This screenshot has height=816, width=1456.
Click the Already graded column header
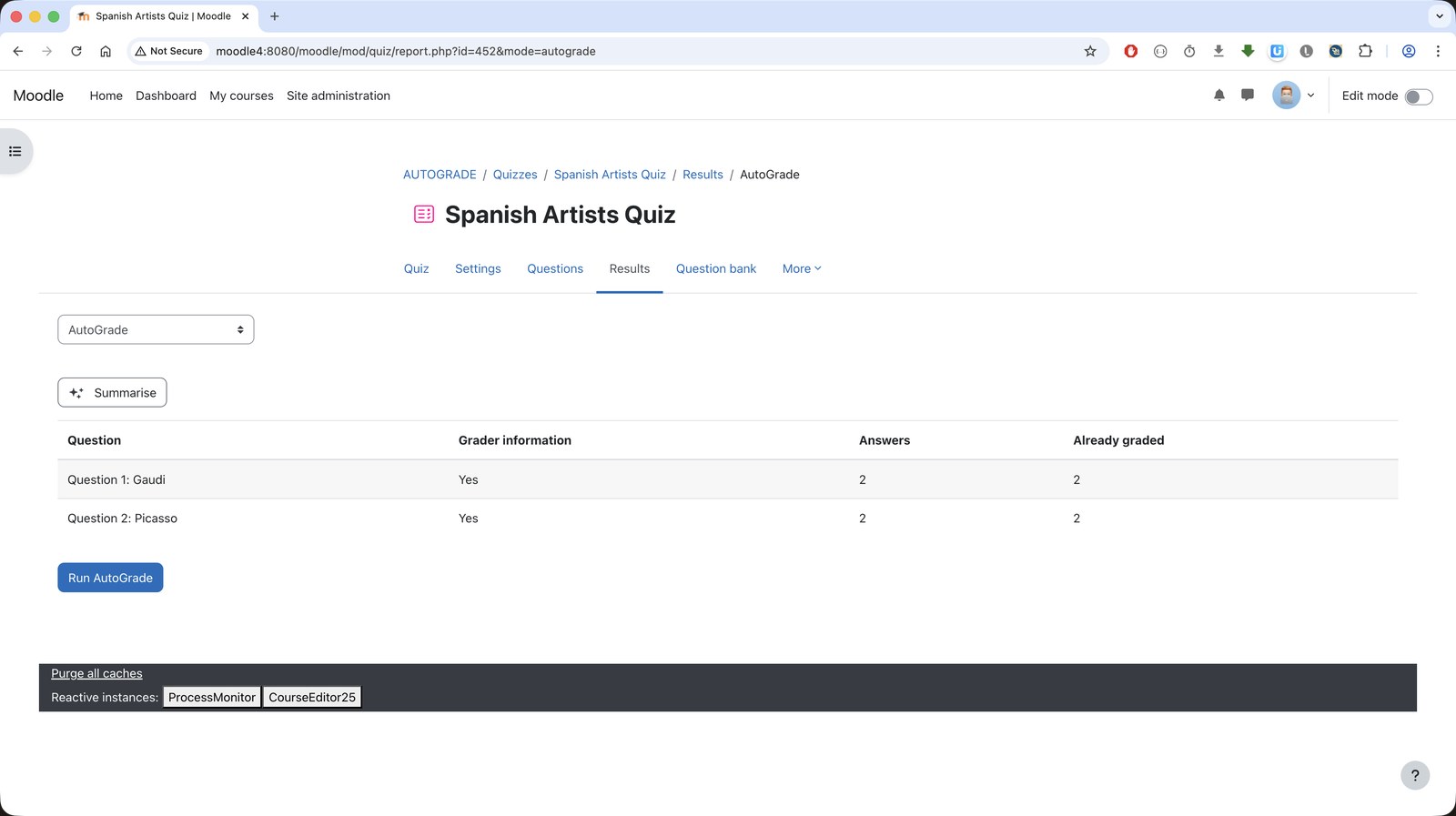pyautogui.click(x=1118, y=440)
